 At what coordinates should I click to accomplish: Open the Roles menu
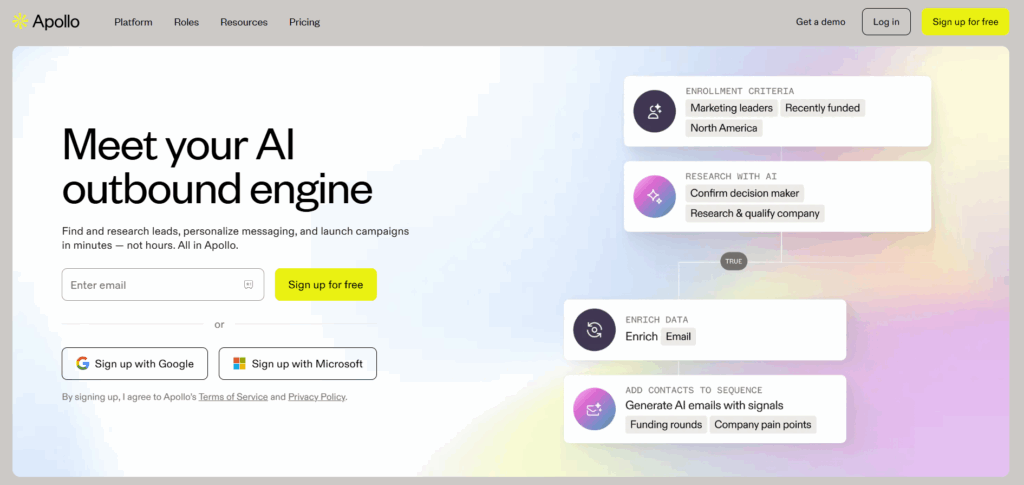(x=186, y=22)
